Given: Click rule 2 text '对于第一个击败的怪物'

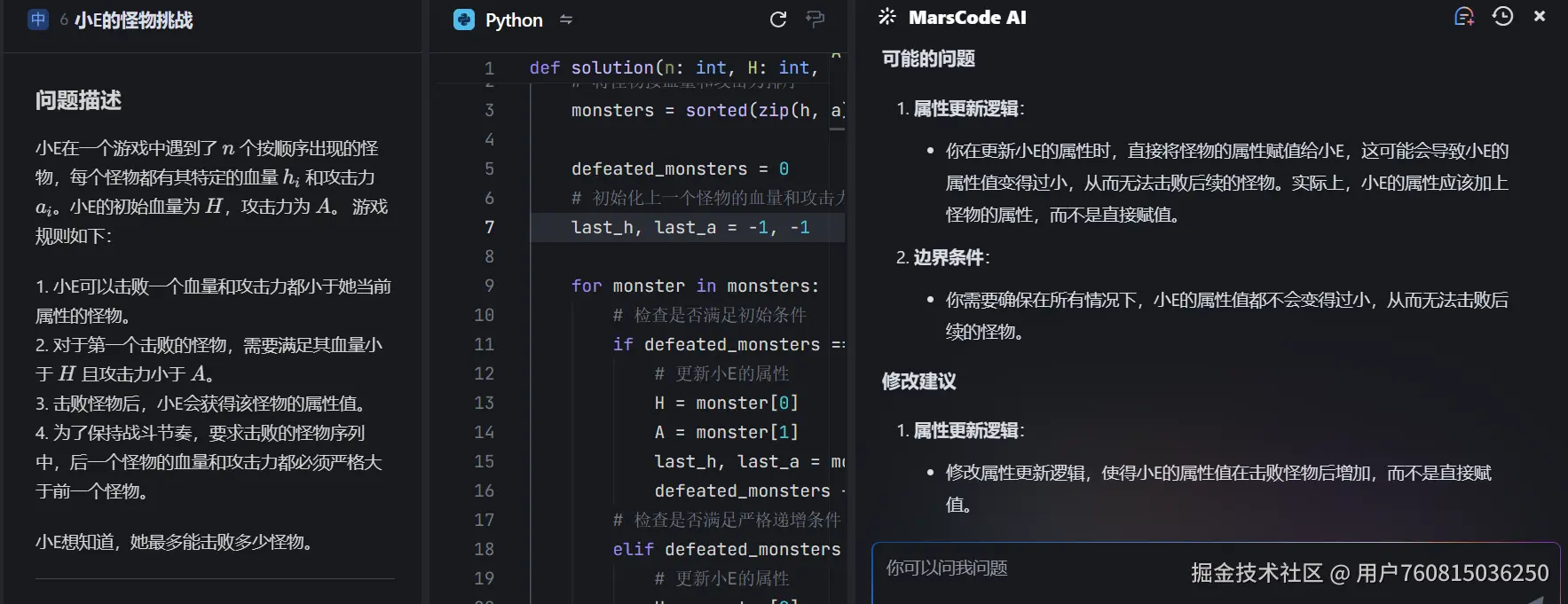Looking at the screenshot, I should (x=209, y=359).
